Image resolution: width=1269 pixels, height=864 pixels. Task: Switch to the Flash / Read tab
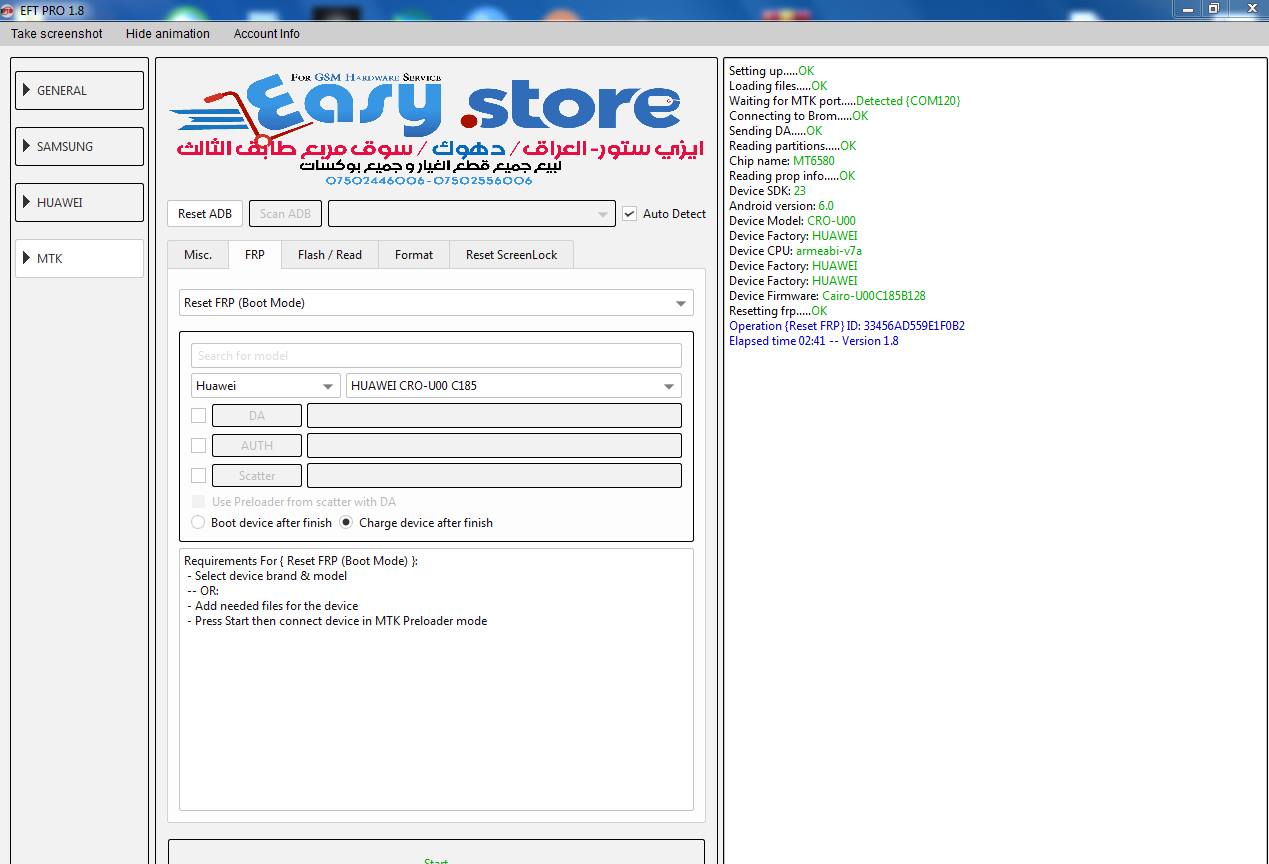tap(330, 255)
